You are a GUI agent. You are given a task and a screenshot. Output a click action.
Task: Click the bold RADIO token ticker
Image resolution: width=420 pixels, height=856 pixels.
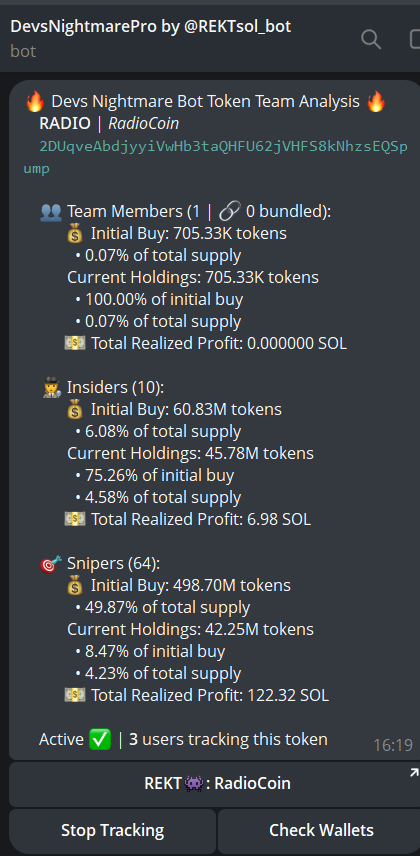64,124
